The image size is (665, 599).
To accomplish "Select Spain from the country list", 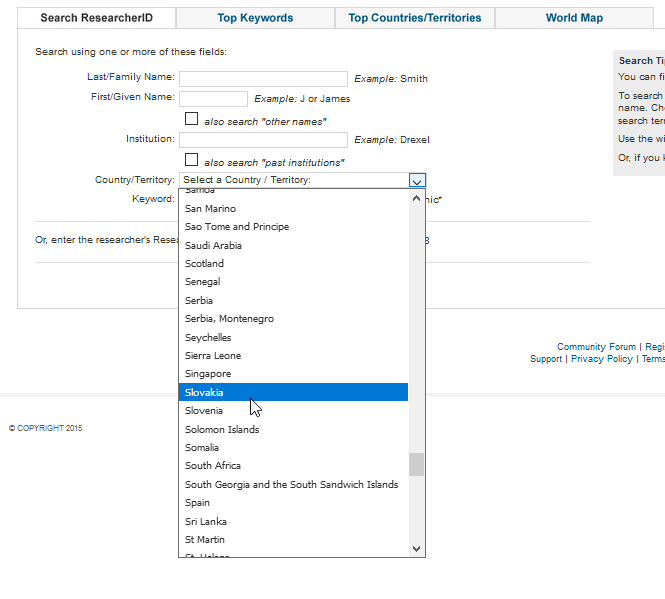I will tap(293, 503).
